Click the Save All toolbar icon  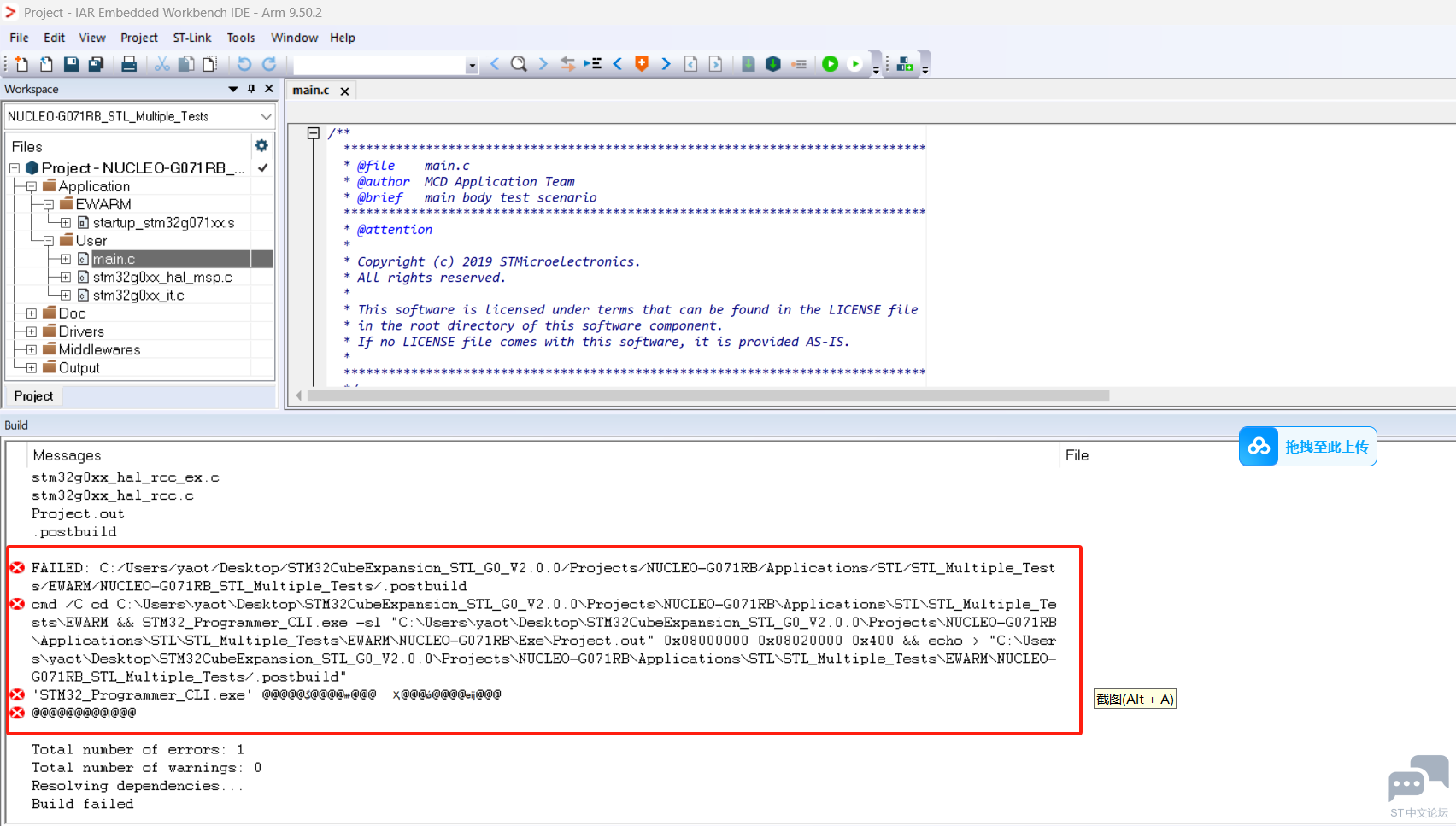point(96,64)
